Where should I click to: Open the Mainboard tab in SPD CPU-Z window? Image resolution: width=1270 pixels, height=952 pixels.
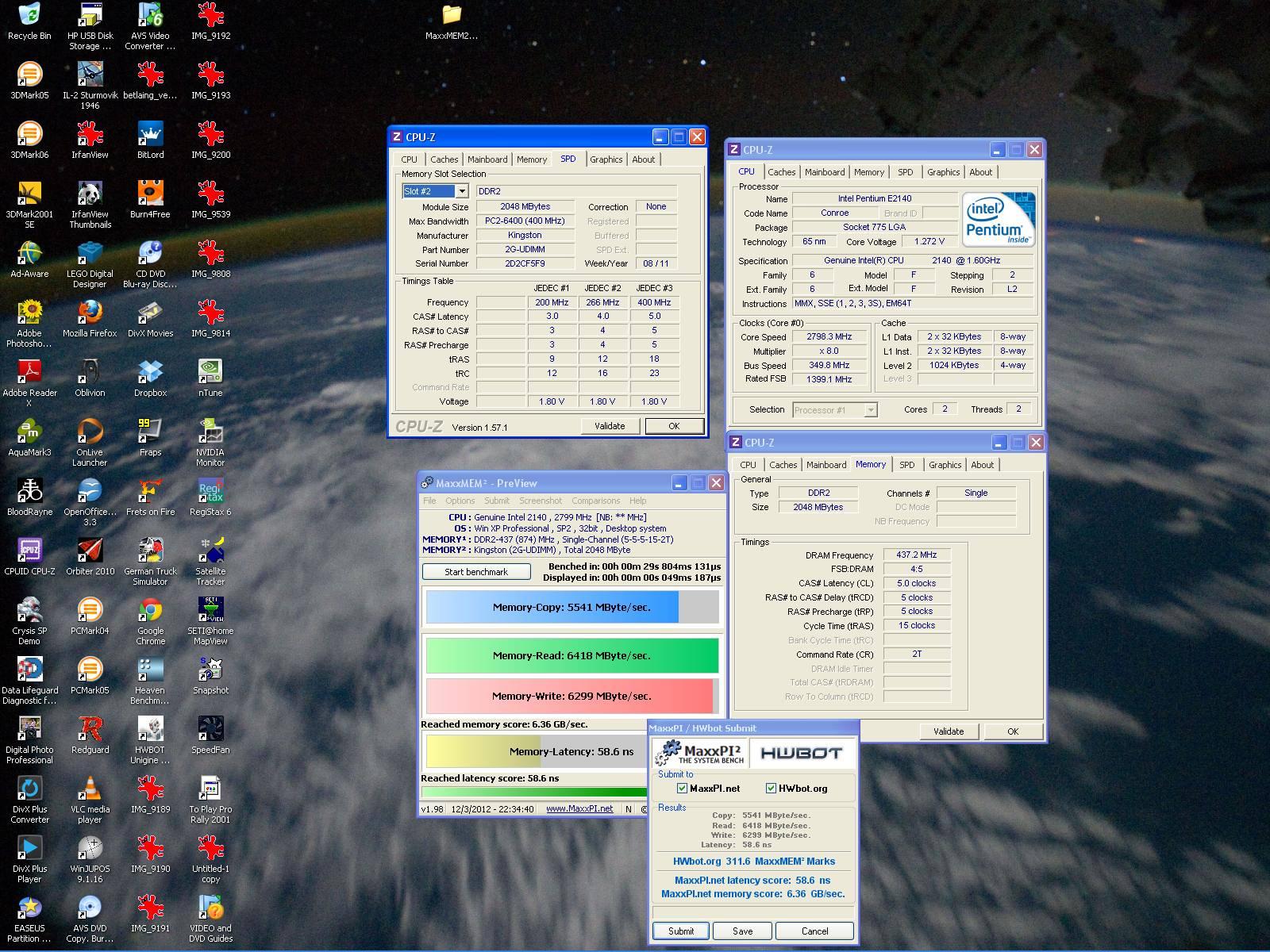487,159
